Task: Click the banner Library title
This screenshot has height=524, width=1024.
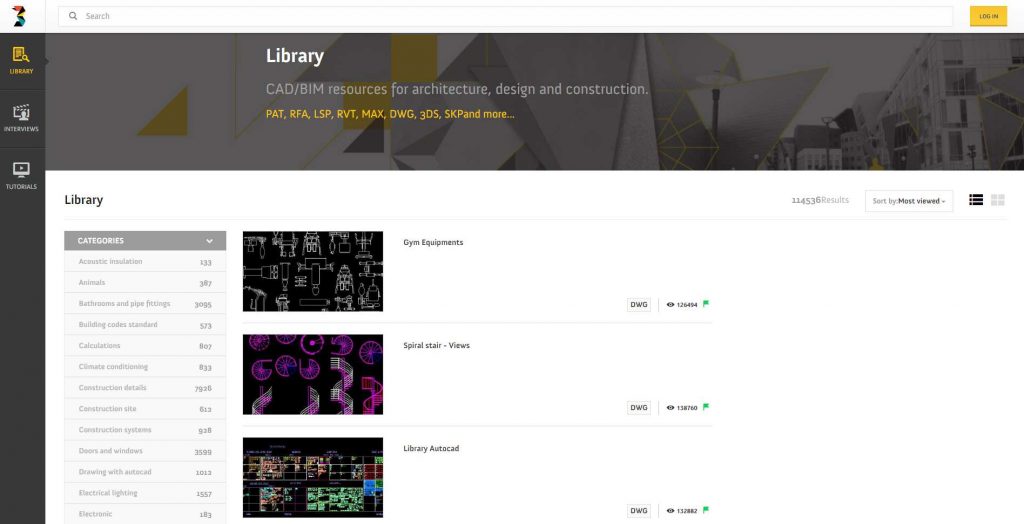Action: [x=295, y=56]
